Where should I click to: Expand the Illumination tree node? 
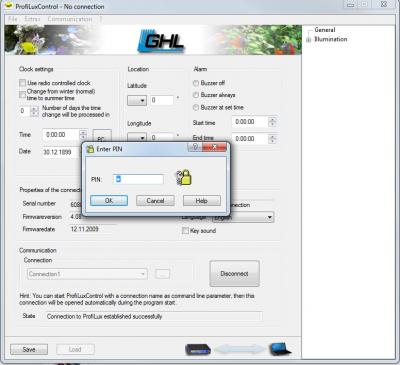[308, 39]
